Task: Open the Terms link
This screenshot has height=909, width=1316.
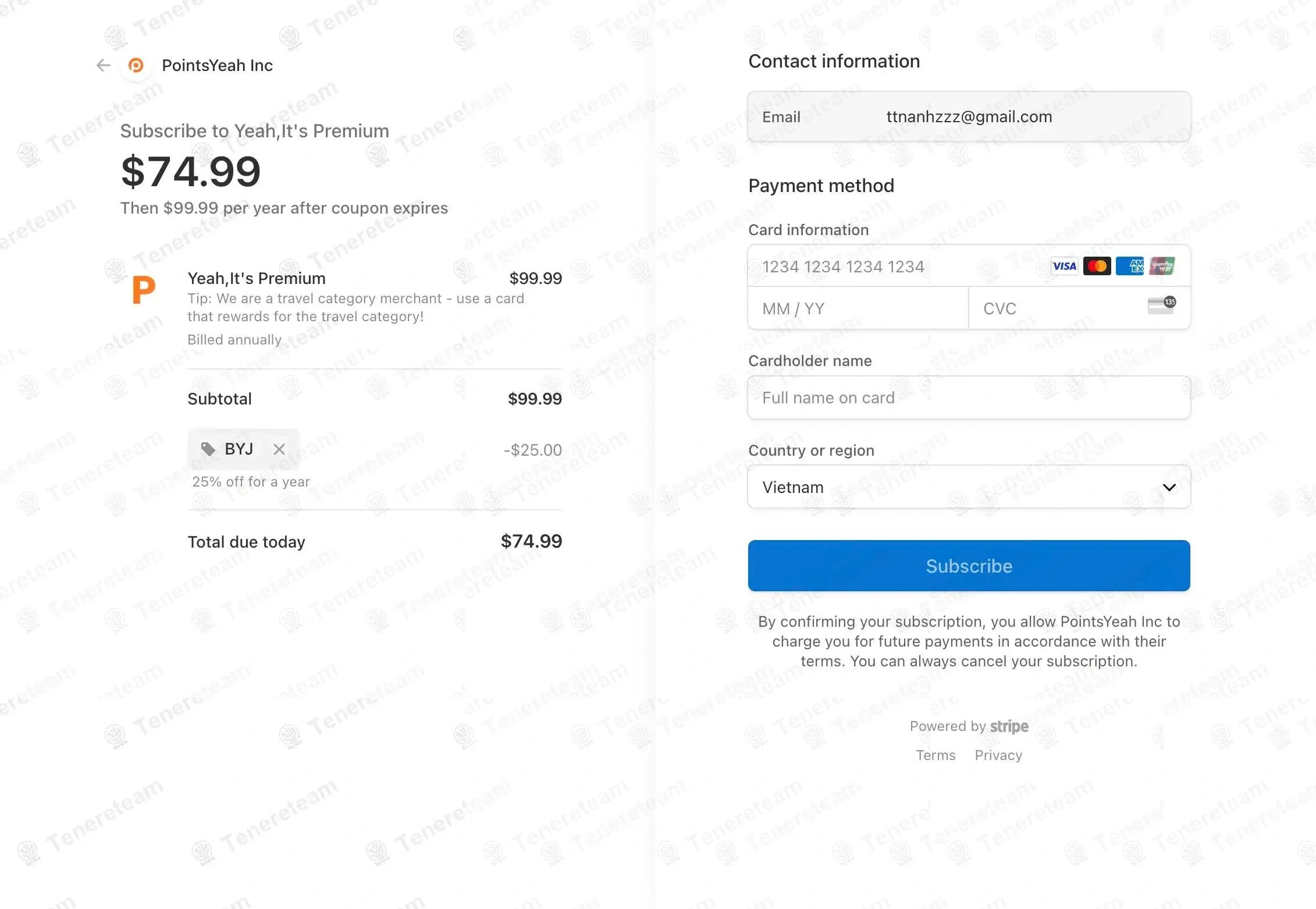Action: click(936, 755)
